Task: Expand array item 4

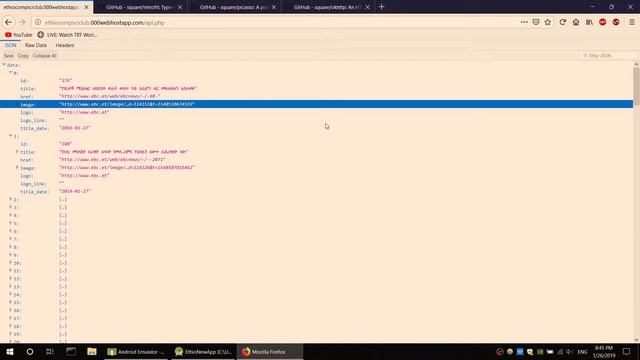Action: 11,215
